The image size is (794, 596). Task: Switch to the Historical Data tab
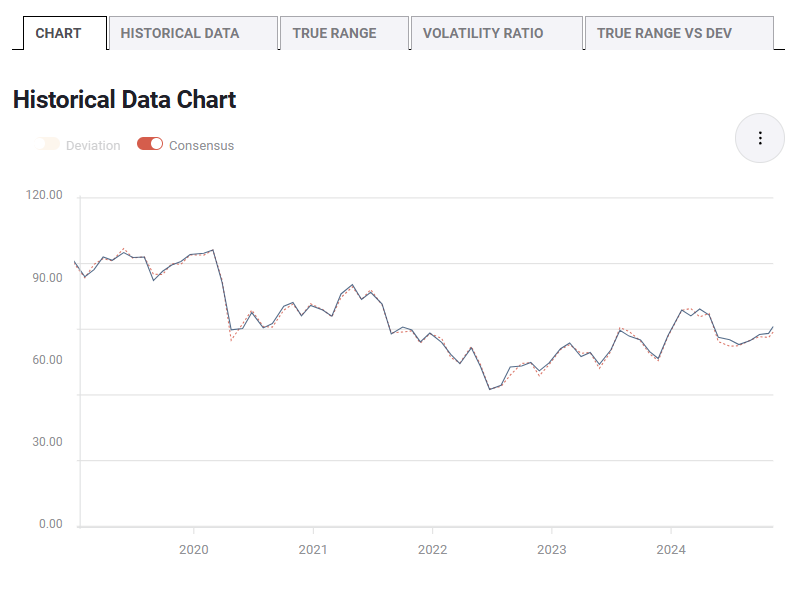[180, 33]
